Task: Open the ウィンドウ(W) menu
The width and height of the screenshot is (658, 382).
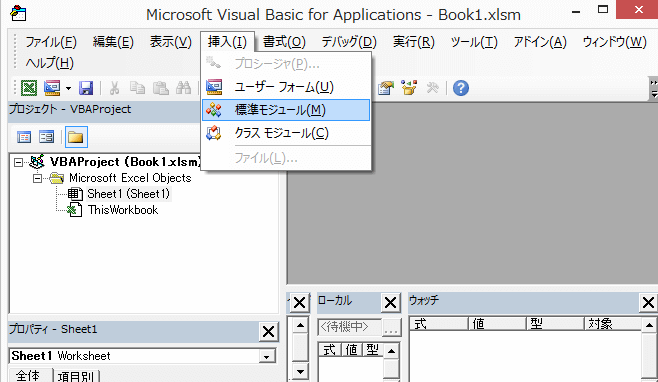Action: [x=614, y=42]
